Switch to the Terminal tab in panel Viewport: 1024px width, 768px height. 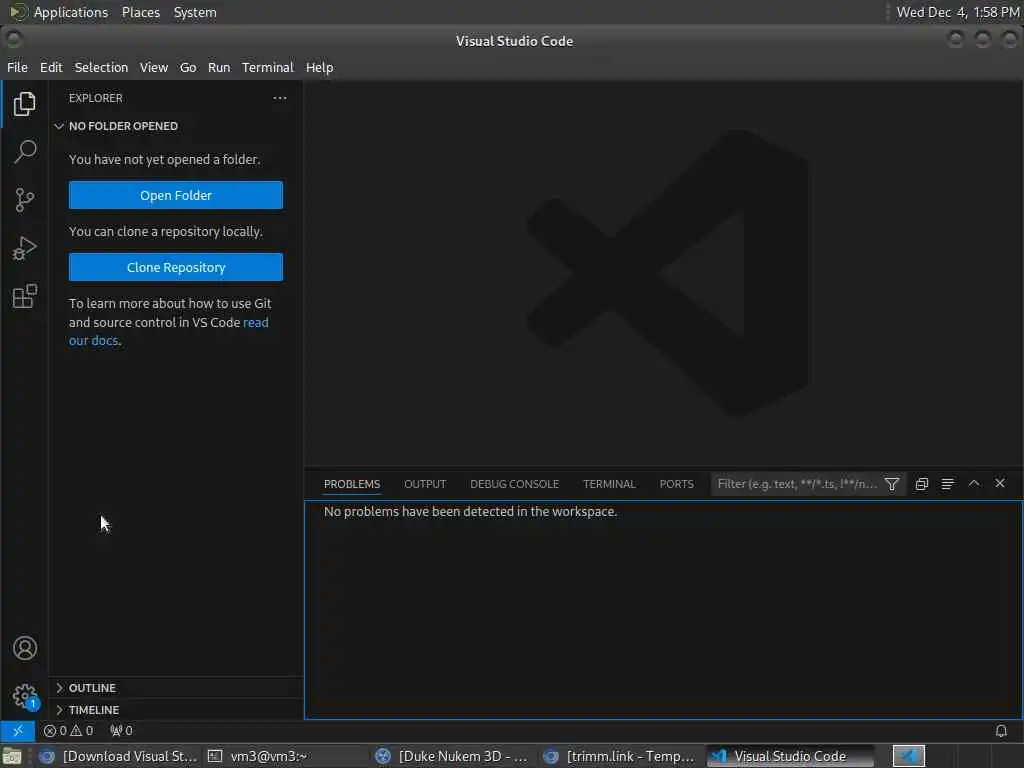(609, 484)
